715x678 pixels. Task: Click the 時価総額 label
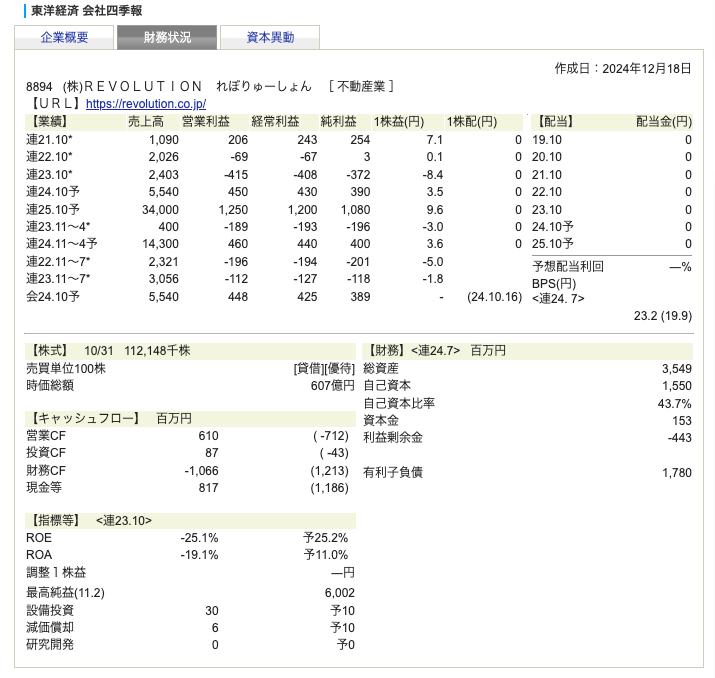pyautogui.click(x=50, y=386)
